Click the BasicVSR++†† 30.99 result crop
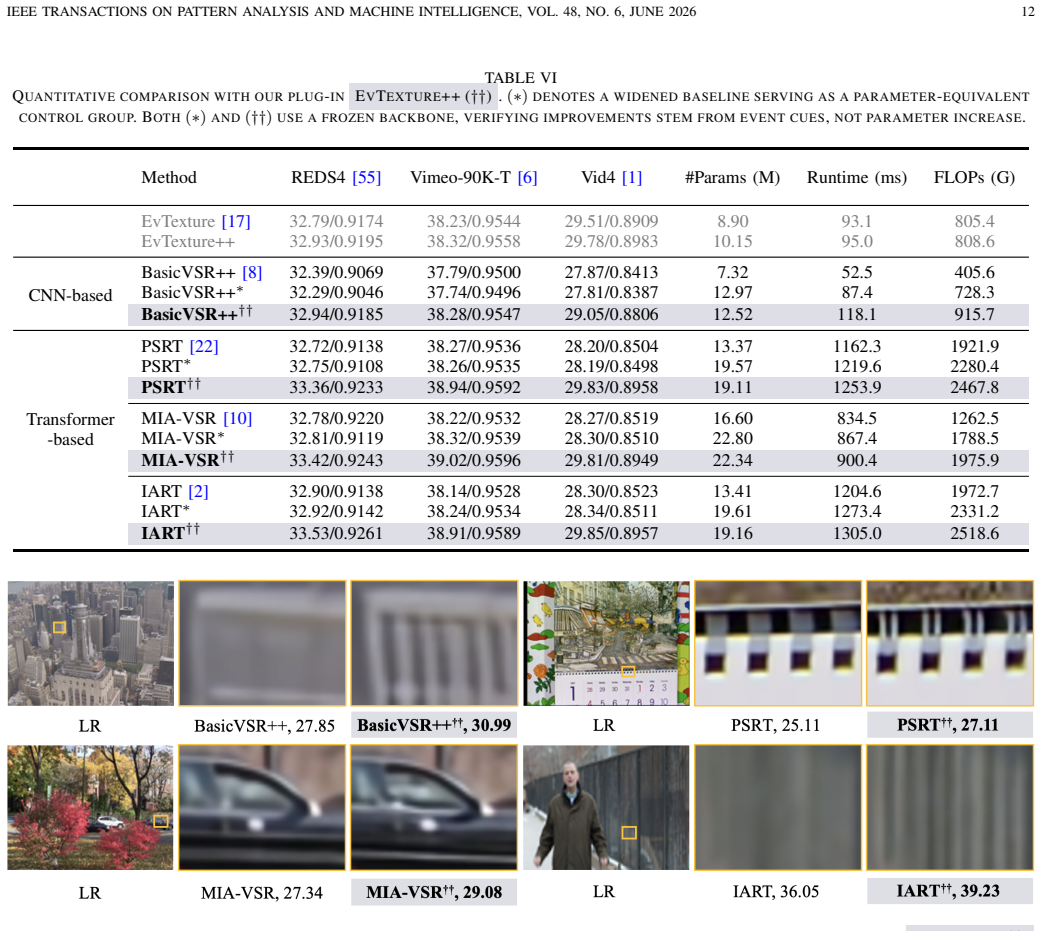Screen dimensions: 1041x931 pos(434,643)
